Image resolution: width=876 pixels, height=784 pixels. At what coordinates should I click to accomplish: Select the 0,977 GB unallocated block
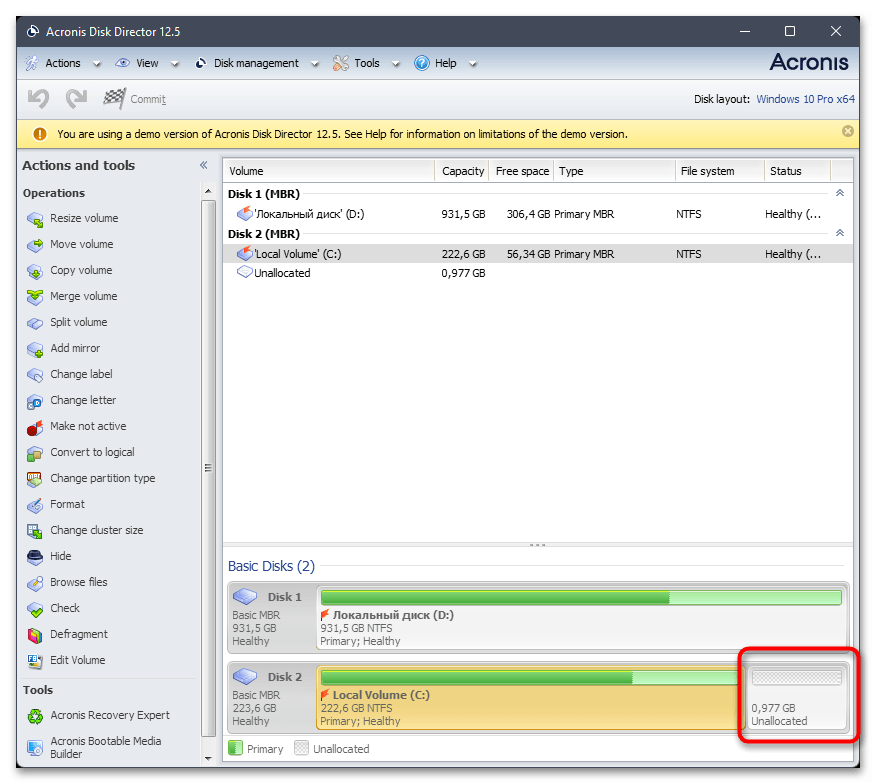797,698
